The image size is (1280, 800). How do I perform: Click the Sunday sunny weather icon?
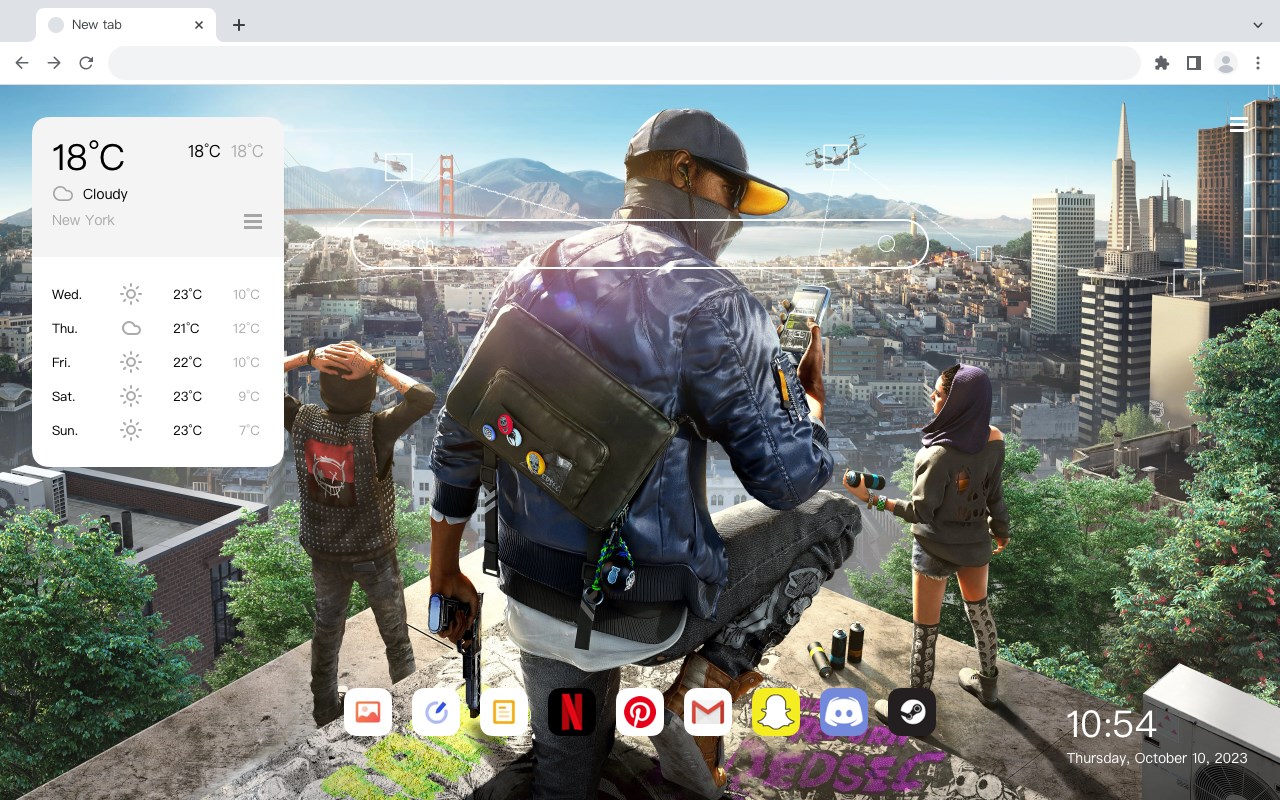[x=131, y=430]
